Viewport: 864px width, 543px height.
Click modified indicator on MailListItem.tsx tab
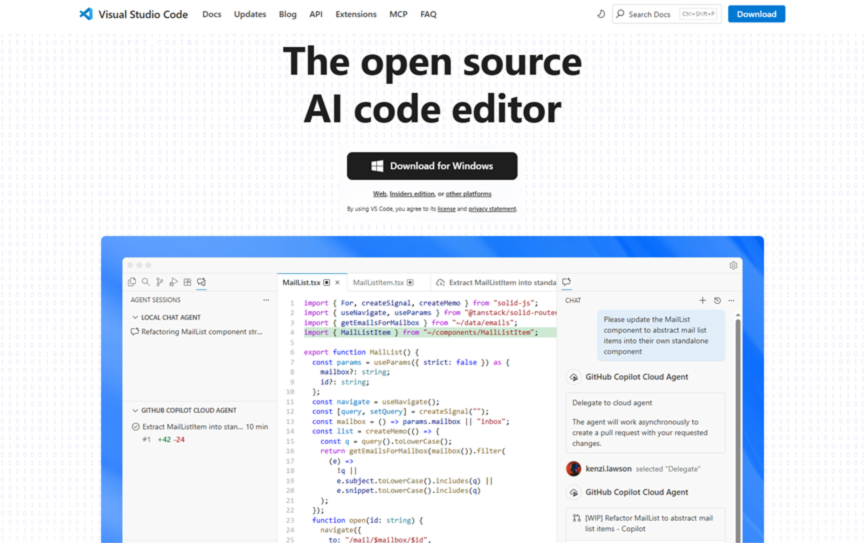pos(410,282)
